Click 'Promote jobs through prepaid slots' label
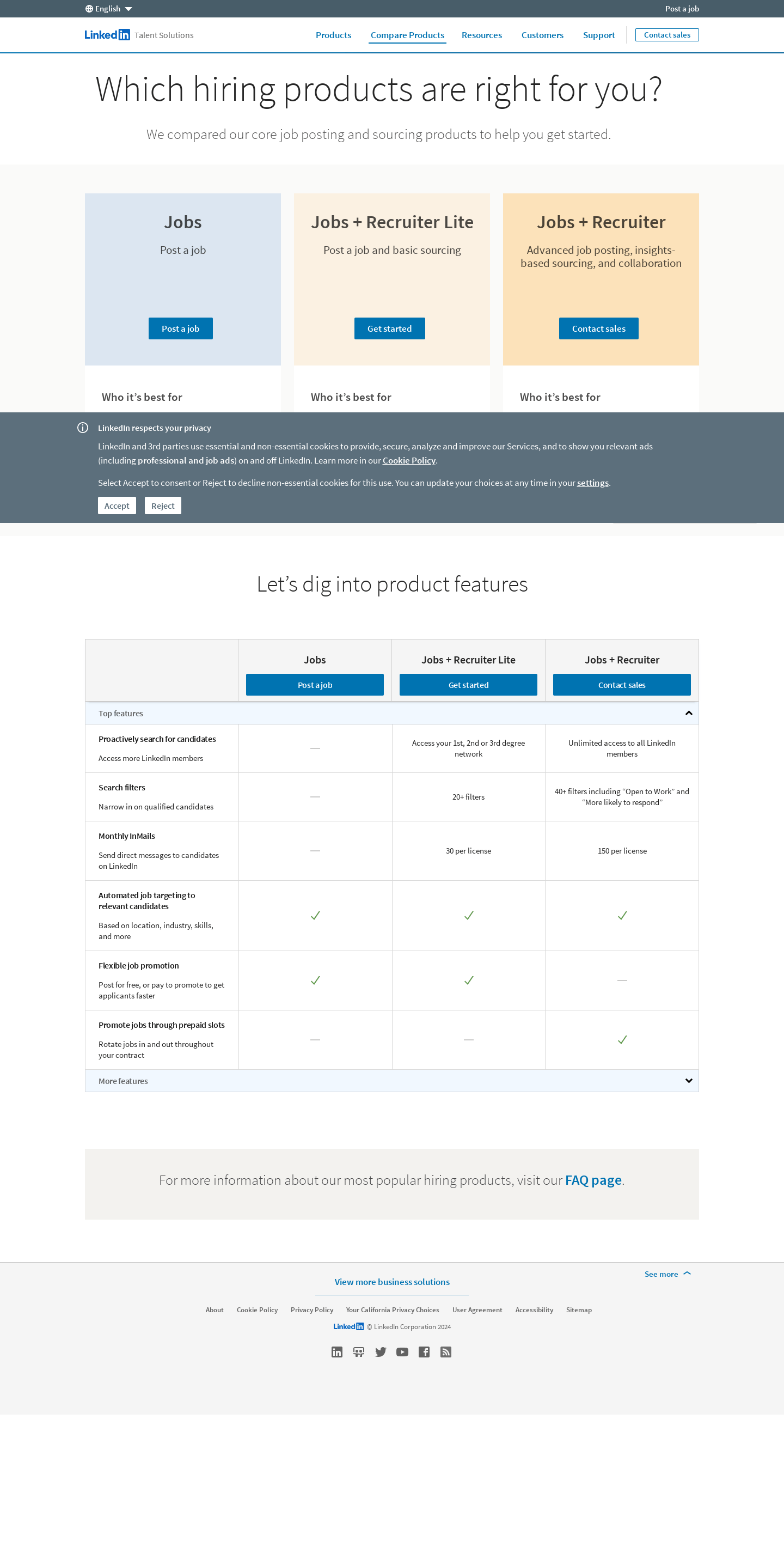The height and width of the screenshot is (1547, 784). 162,1025
